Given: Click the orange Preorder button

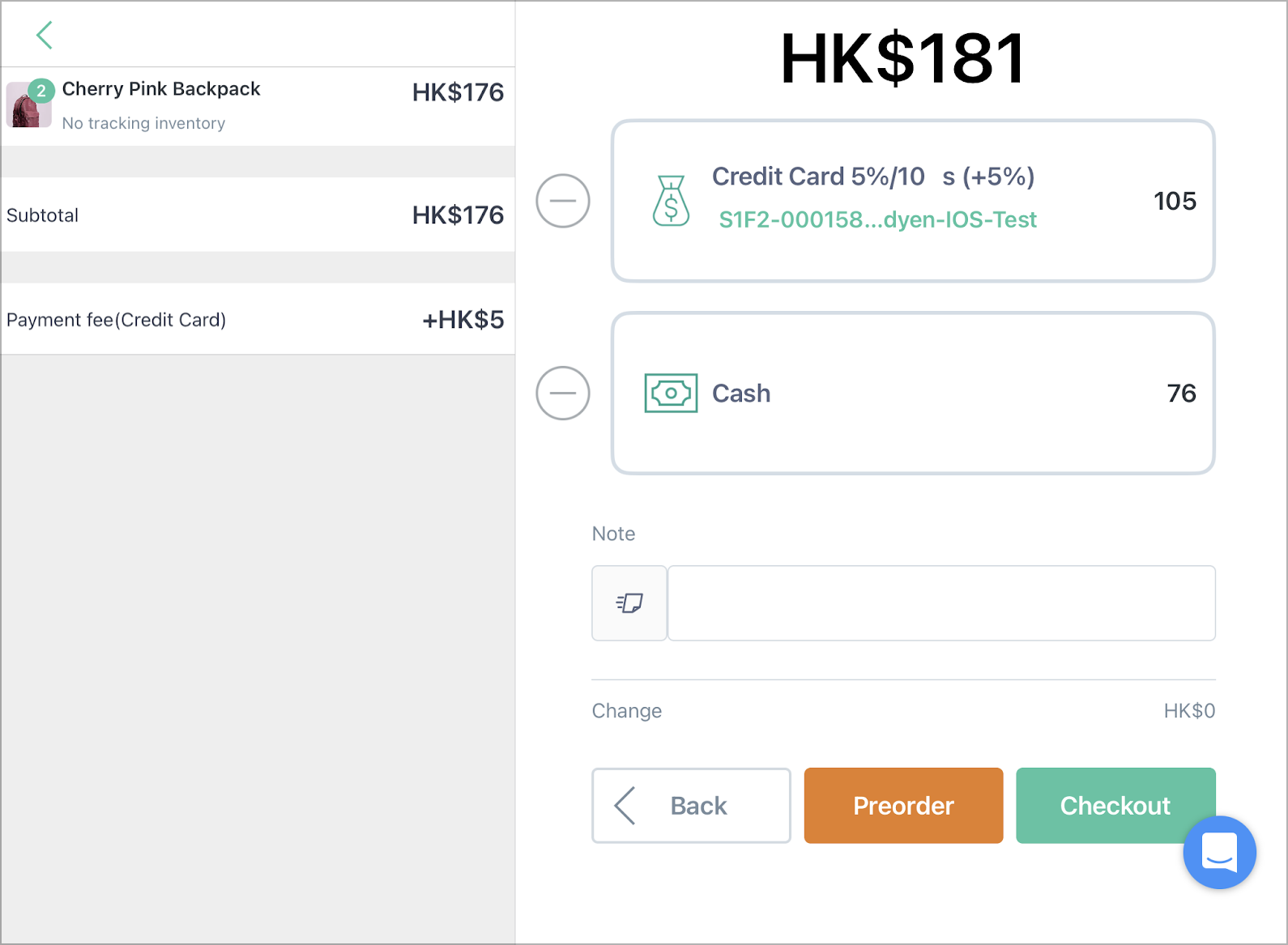Looking at the screenshot, I should pyautogui.click(x=903, y=806).
